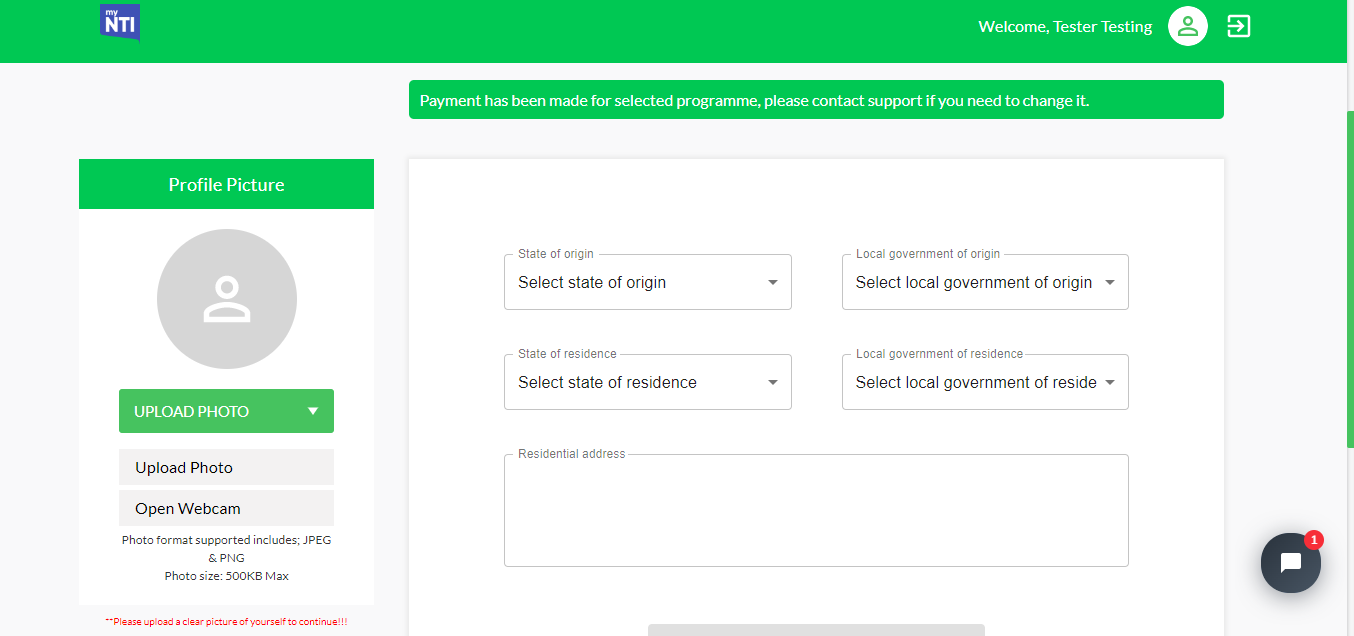Image resolution: width=1354 pixels, height=636 pixels.
Task: Open Local government of residence dropdown
Action: point(985,382)
